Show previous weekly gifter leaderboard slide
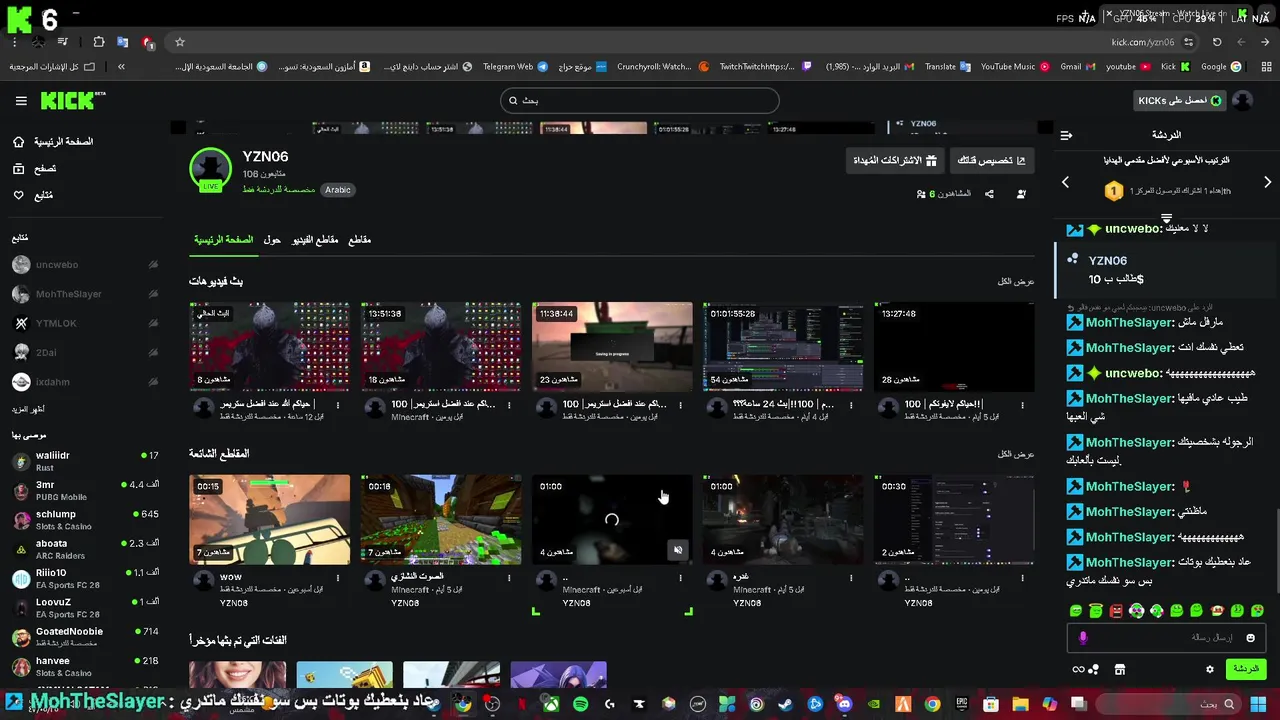 click(1065, 182)
